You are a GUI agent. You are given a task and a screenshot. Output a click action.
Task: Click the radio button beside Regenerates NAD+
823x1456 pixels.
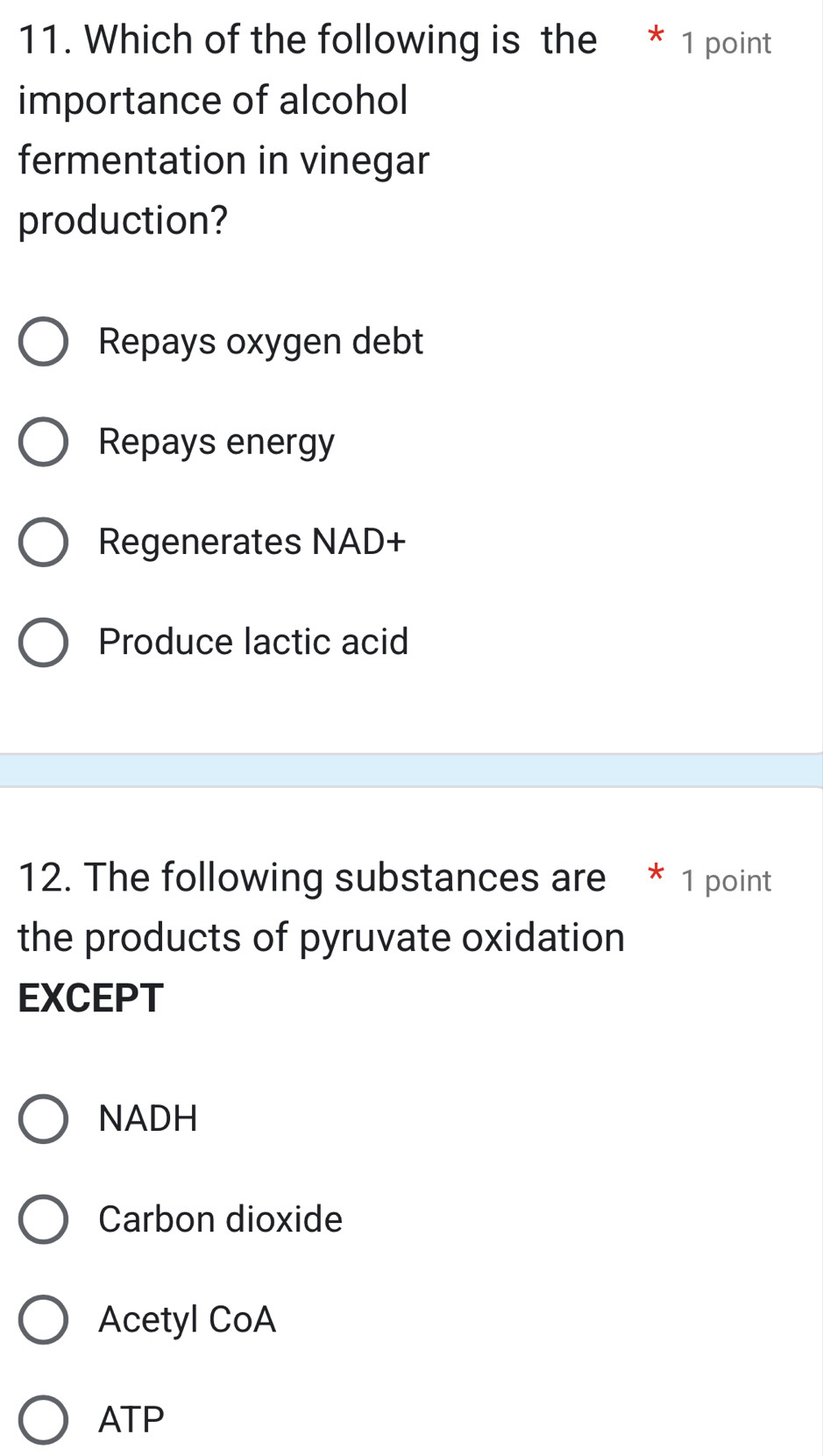pyautogui.click(x=44, y=542)
